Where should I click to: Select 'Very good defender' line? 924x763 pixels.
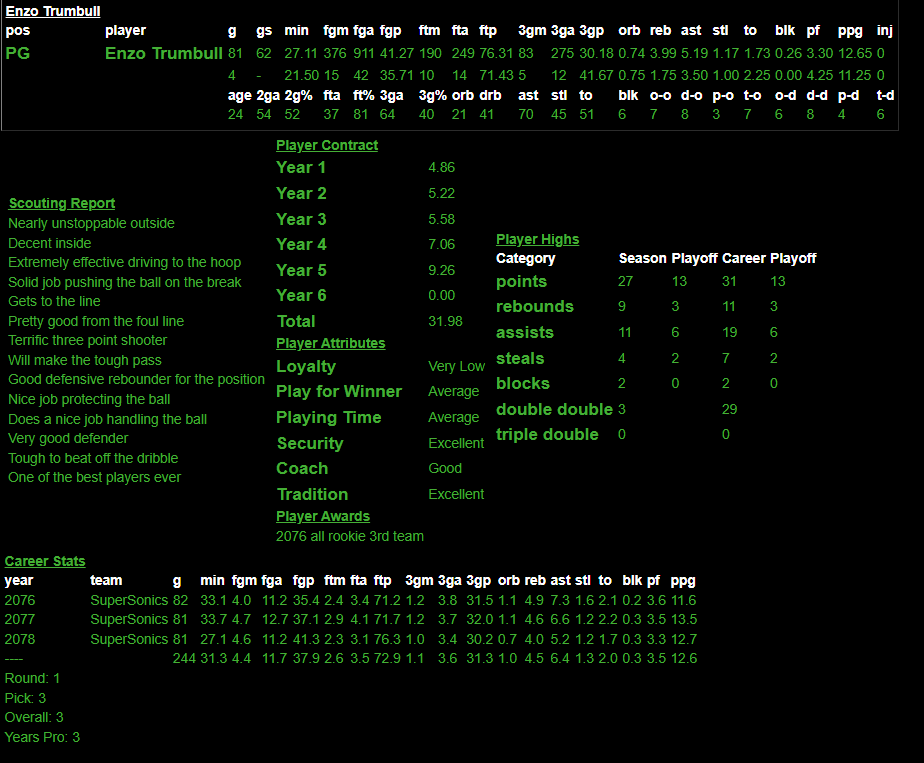(x=68, y=438)
